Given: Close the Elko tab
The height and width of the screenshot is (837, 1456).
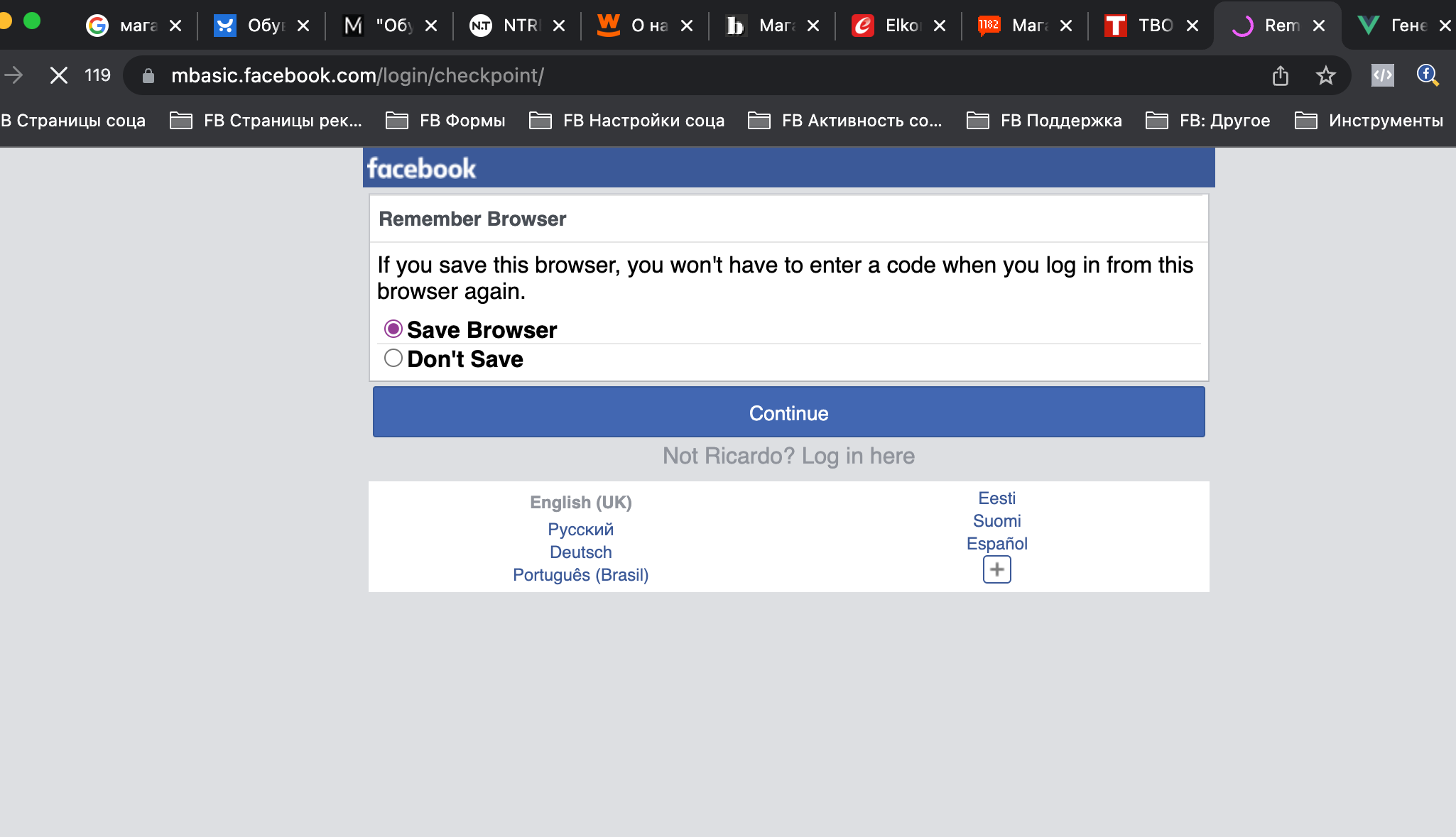Looking at the screenshot, I should point(940,26).
